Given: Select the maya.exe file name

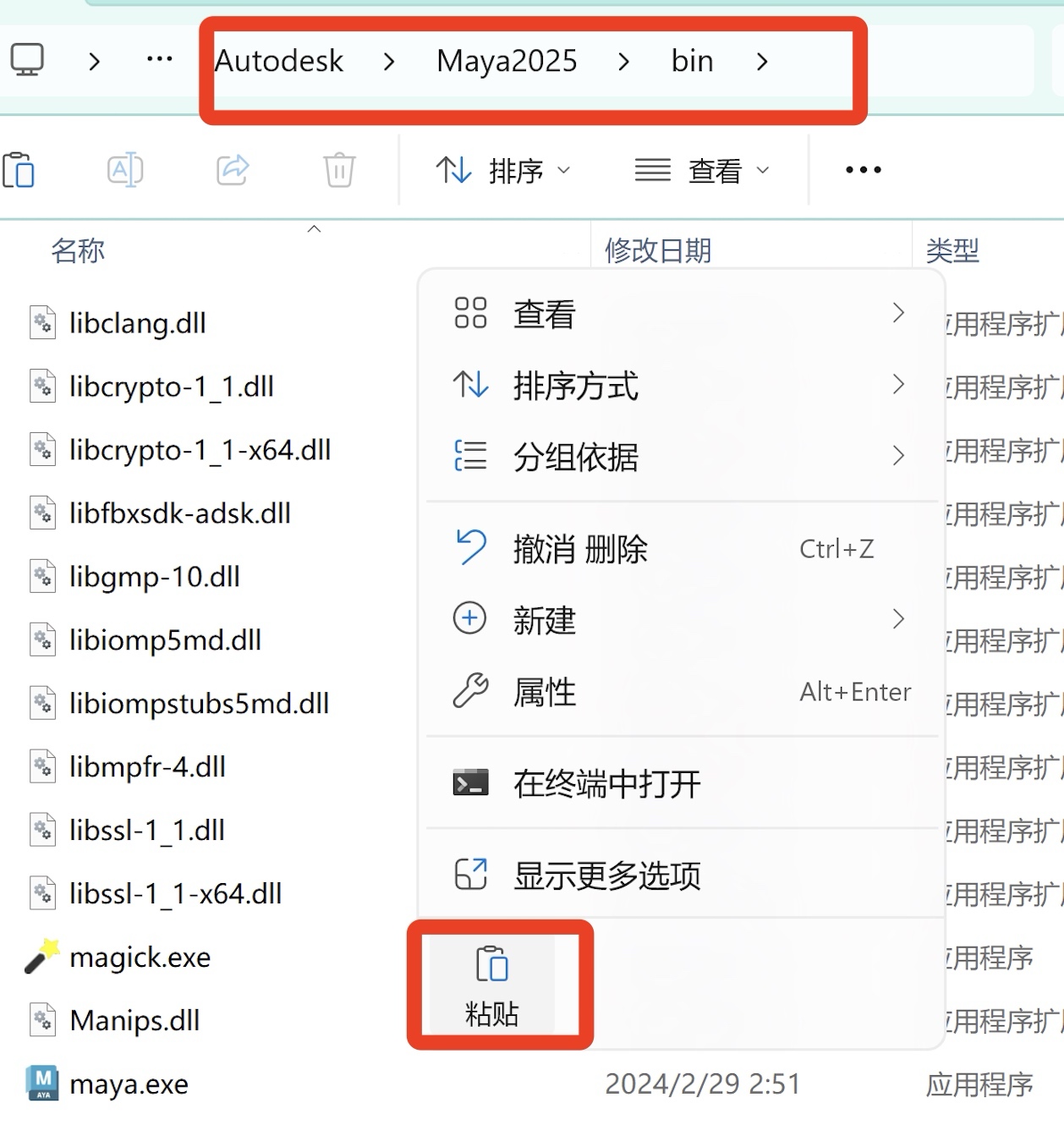Looking at the screenshot, I should tap(129, 1084).
